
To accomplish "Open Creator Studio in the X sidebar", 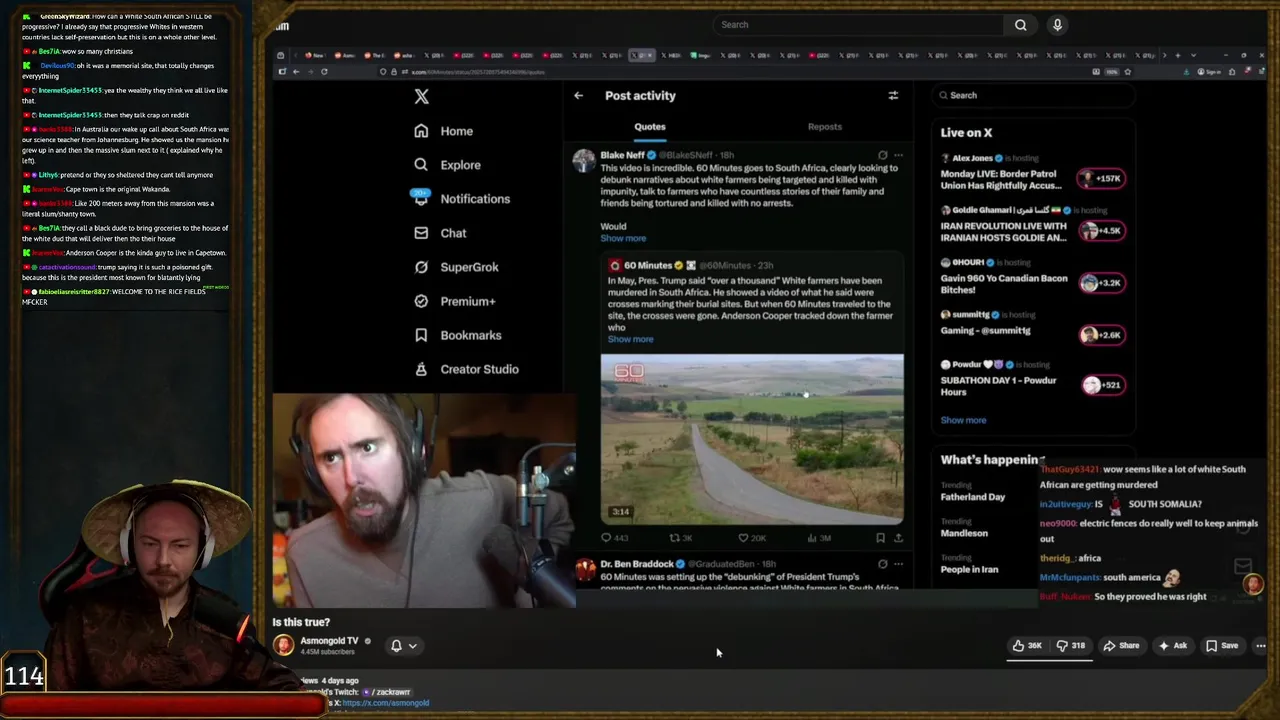I will click(x=466, y=369).
